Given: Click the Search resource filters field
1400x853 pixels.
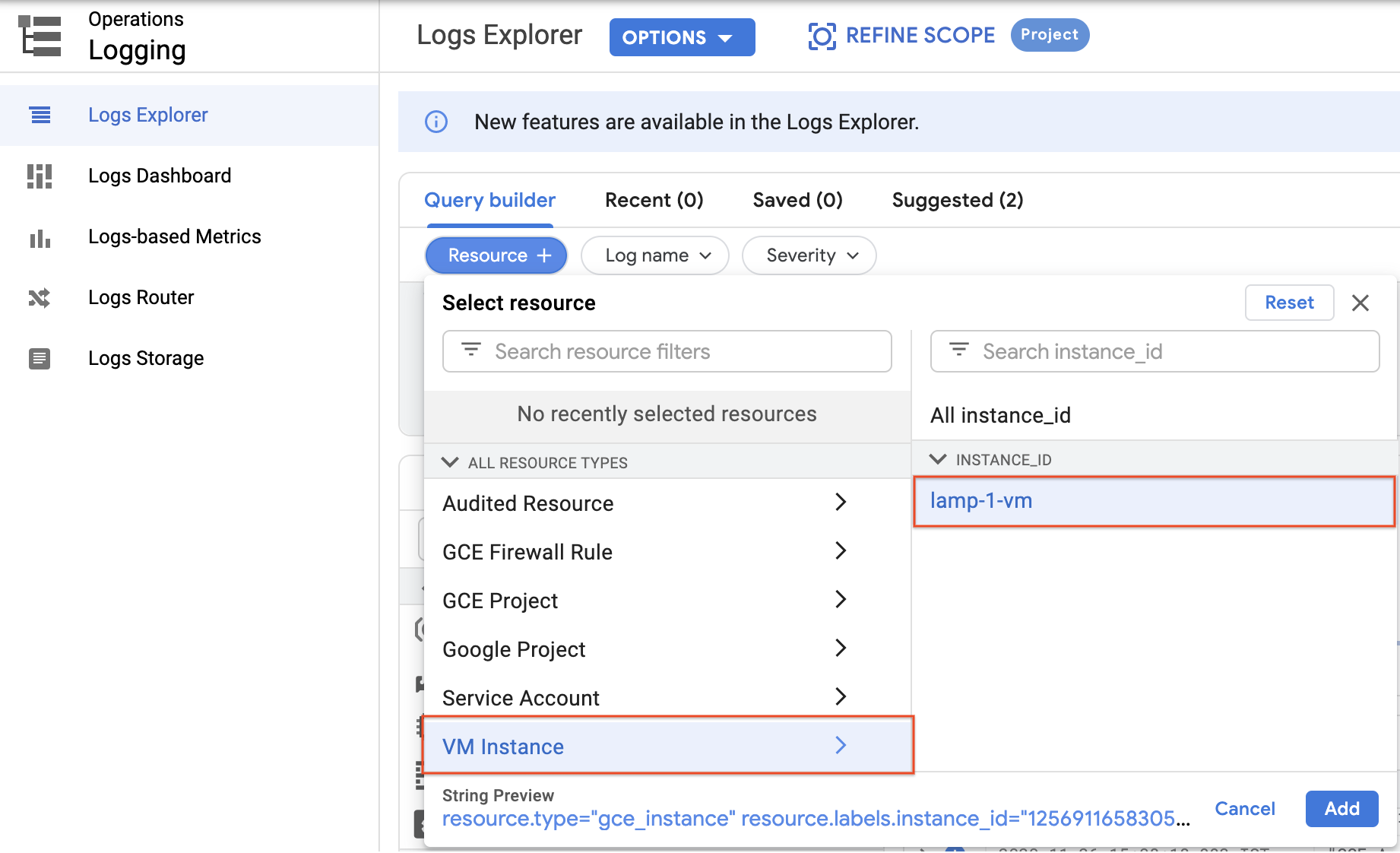Looking at the screenshot, I should point(667,351).
